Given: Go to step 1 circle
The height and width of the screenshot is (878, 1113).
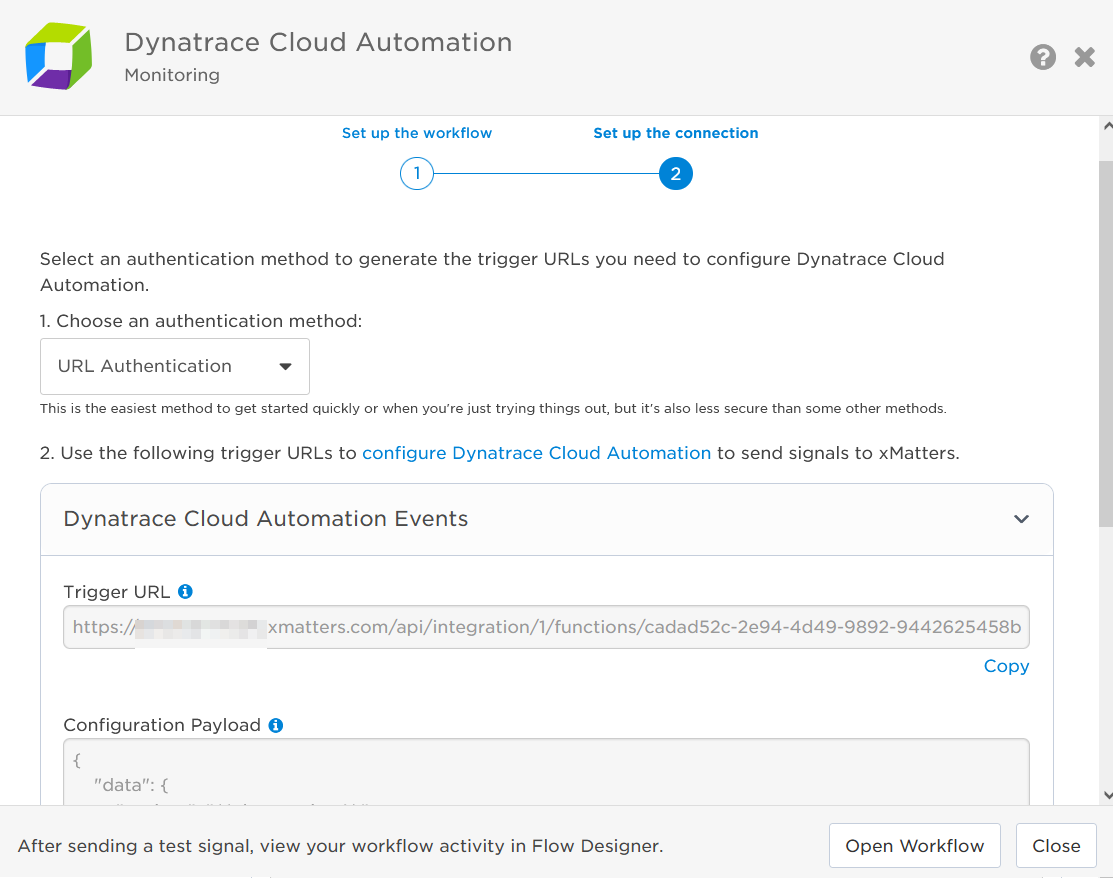Looking at the screenshot, I should coord(416,175).
